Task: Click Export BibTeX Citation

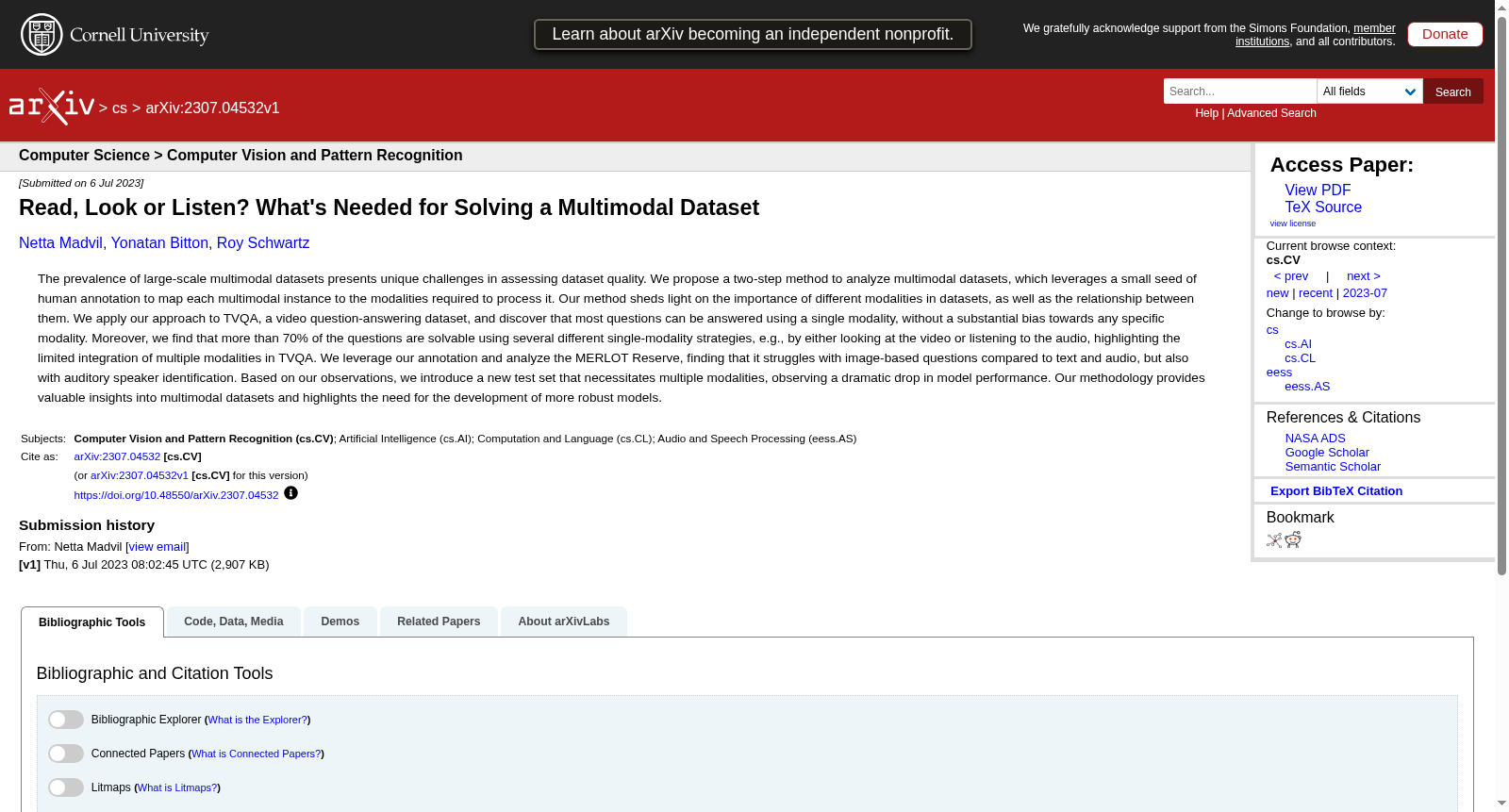Action: 1336,491
